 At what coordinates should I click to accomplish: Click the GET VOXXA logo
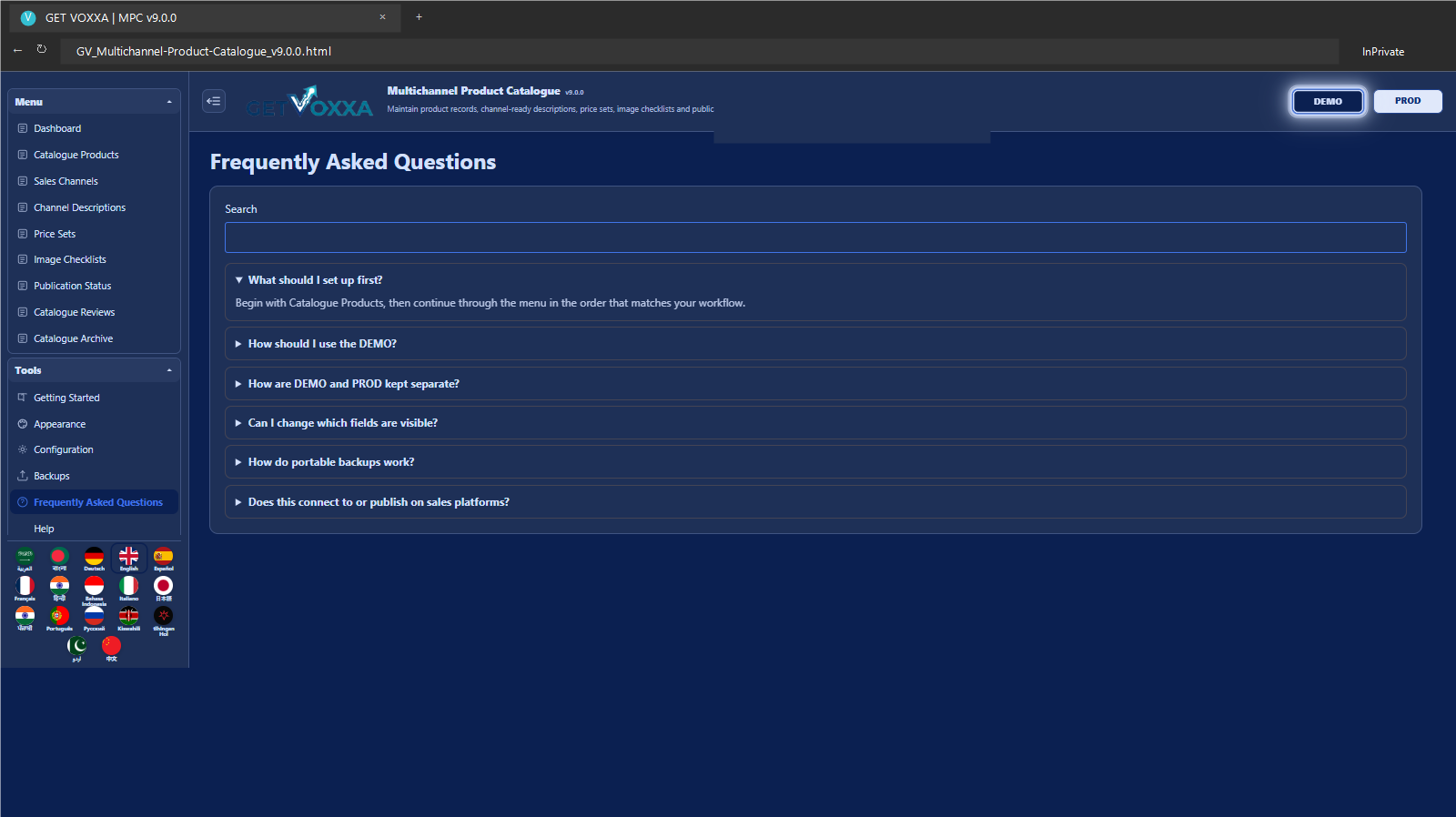click(309, 102)
